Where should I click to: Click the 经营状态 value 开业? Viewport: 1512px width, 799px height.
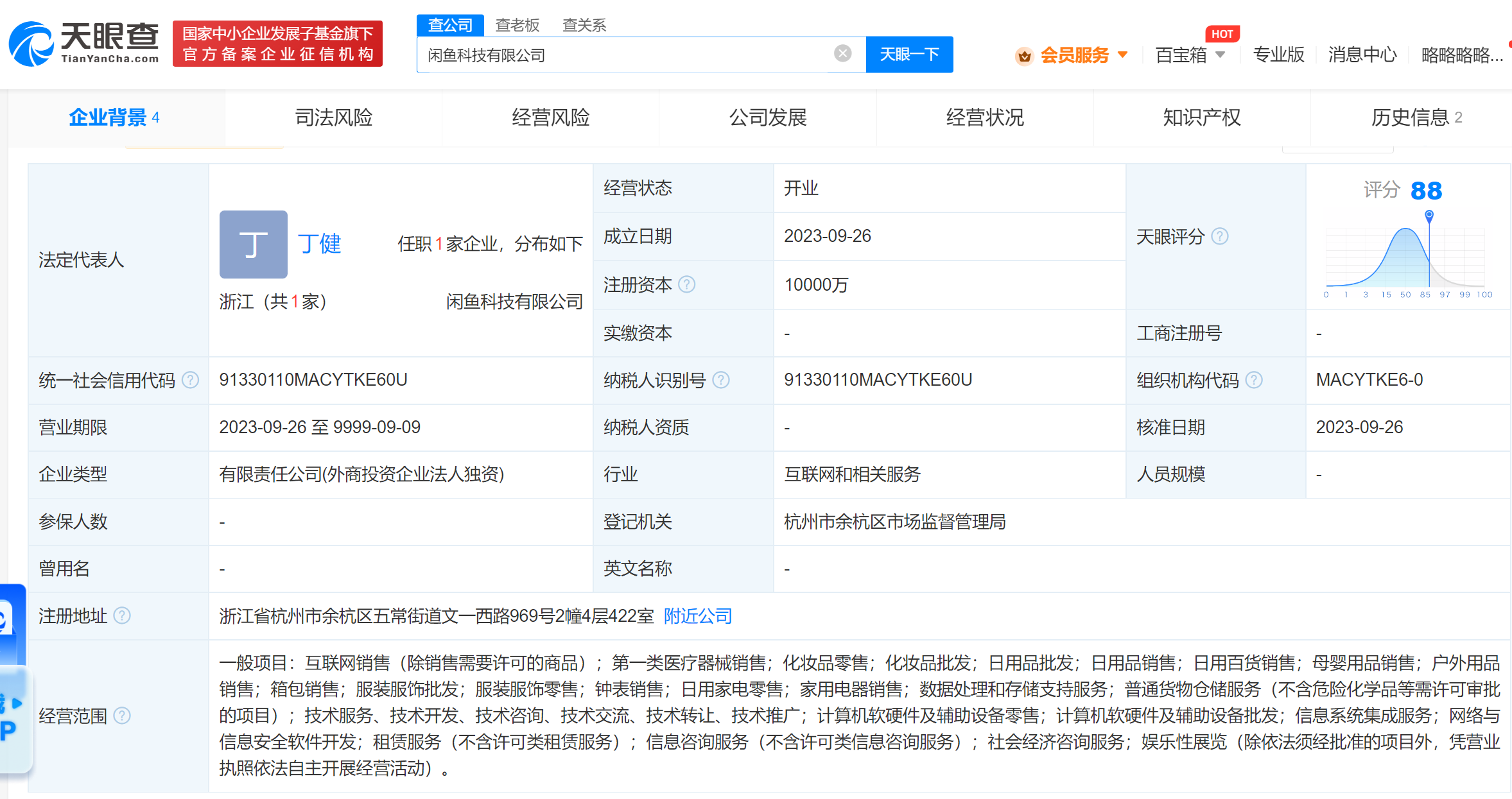pyautogui.click(x=801, y=188)
